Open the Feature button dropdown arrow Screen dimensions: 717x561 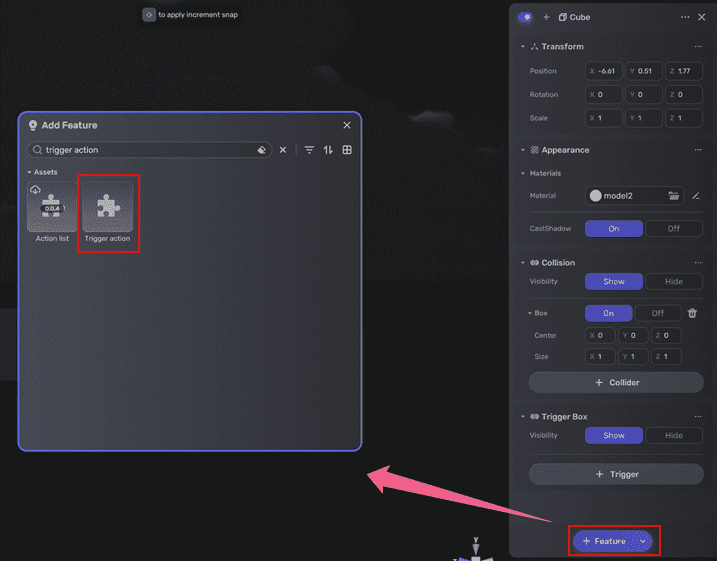pos(643,541)
